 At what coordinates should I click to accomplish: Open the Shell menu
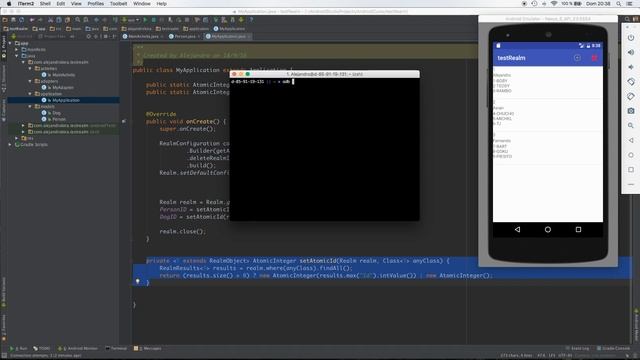click(x=45, y=4)
